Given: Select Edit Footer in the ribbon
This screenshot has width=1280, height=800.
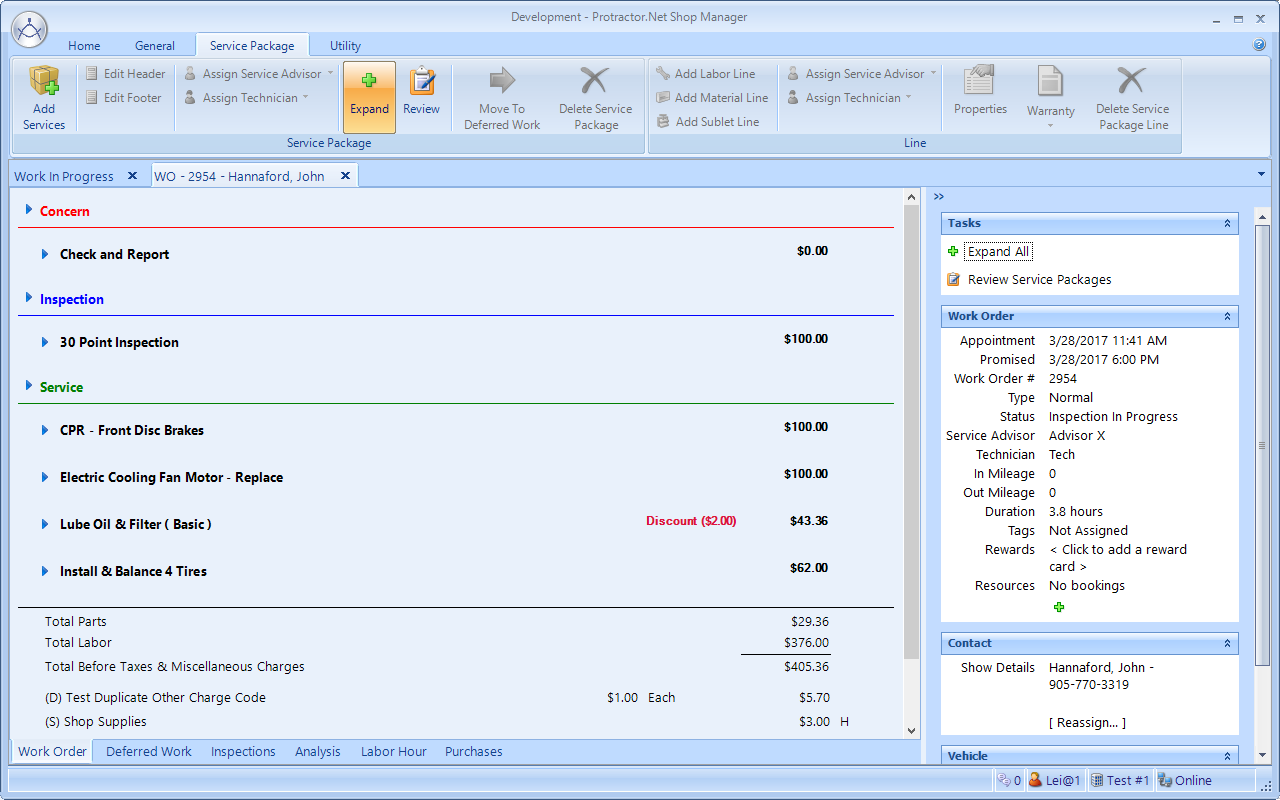Looking at the screenshot, I should tap(123, 98).
